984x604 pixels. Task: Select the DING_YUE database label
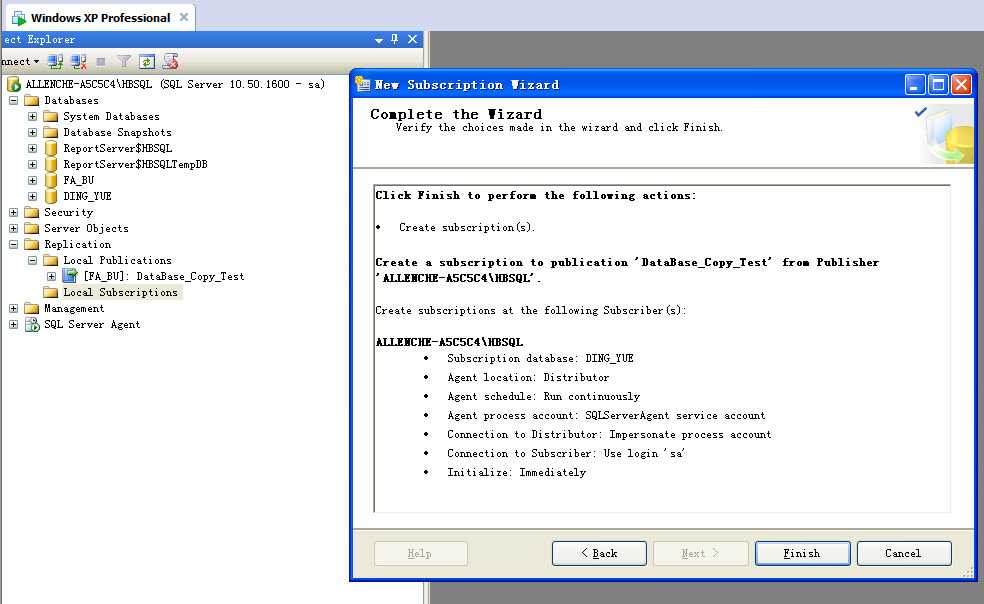tap(87, 197)
